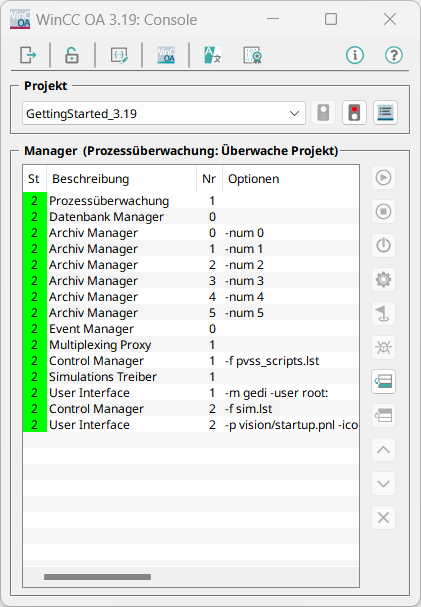
Task: Open the help question mark icon
Action: click(394, 55)
